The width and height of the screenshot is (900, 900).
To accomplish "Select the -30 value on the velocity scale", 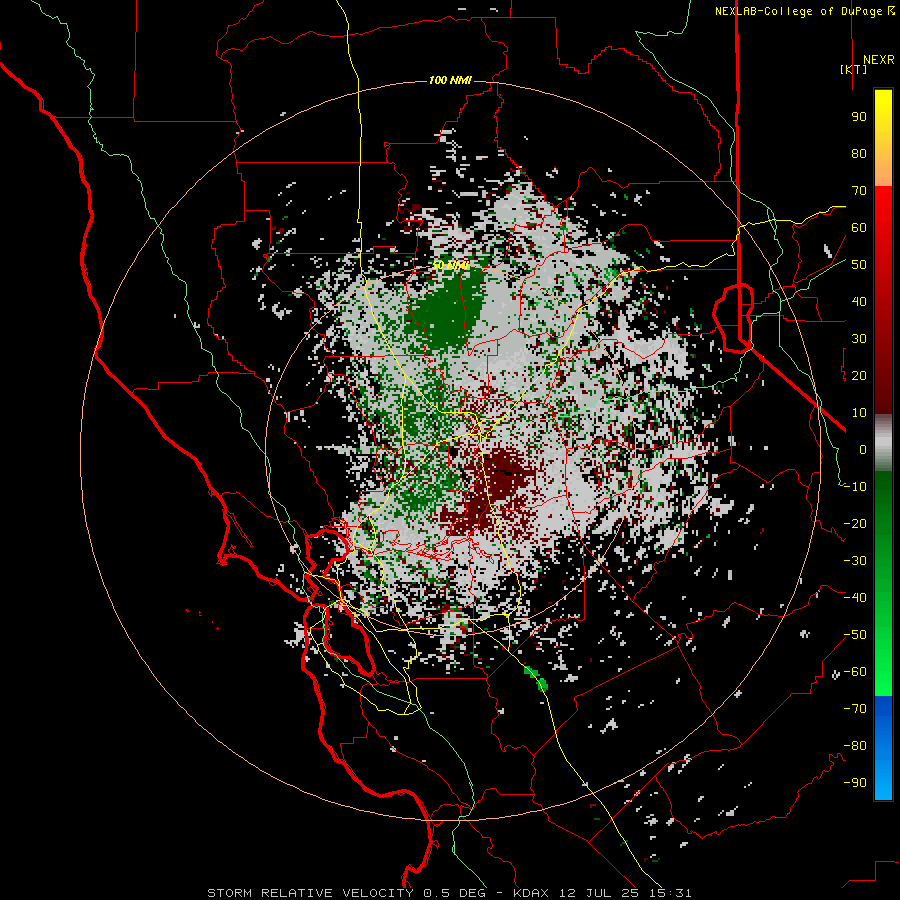I will 855,561.
